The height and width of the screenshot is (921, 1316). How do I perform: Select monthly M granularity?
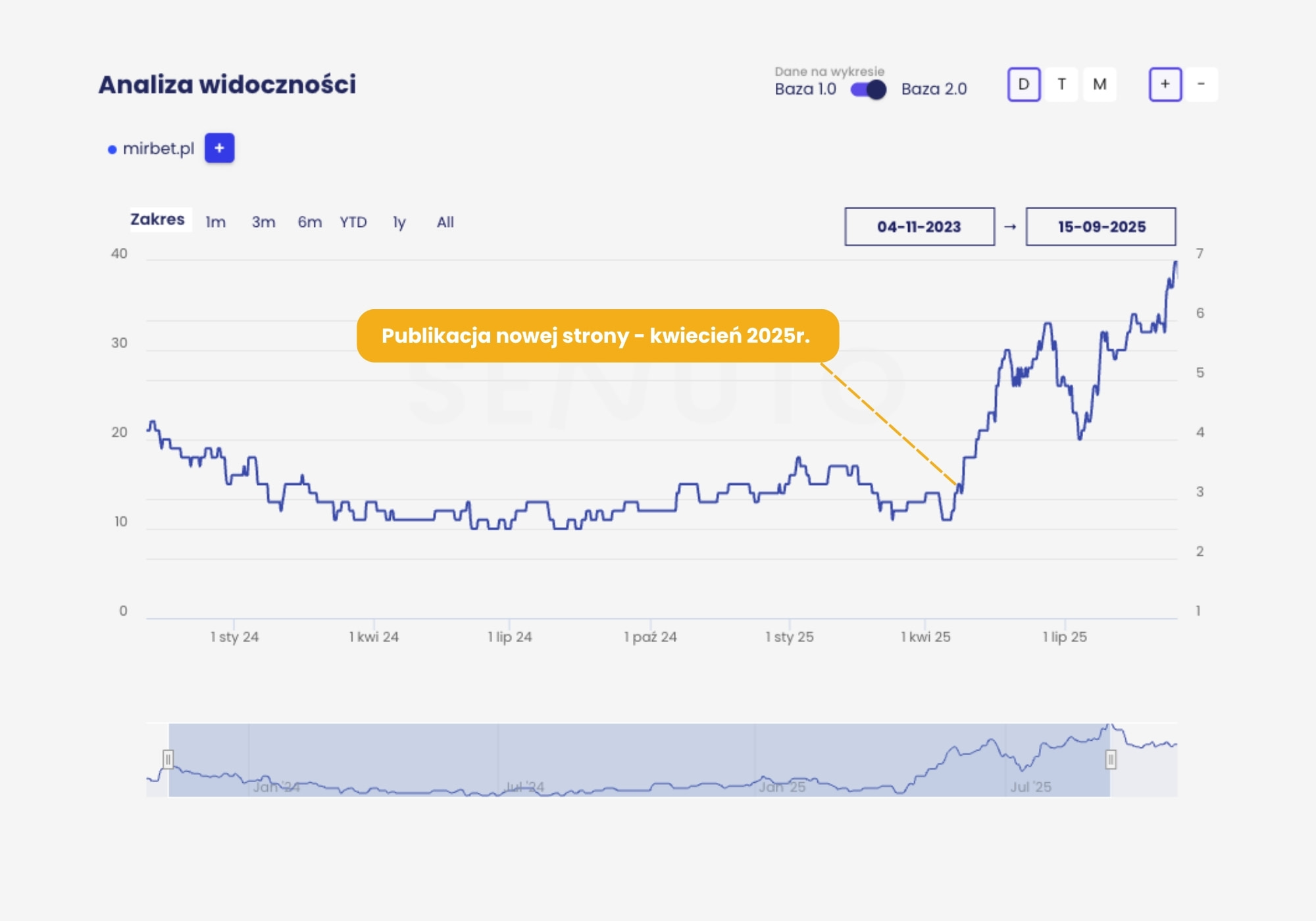(1099, 84)
